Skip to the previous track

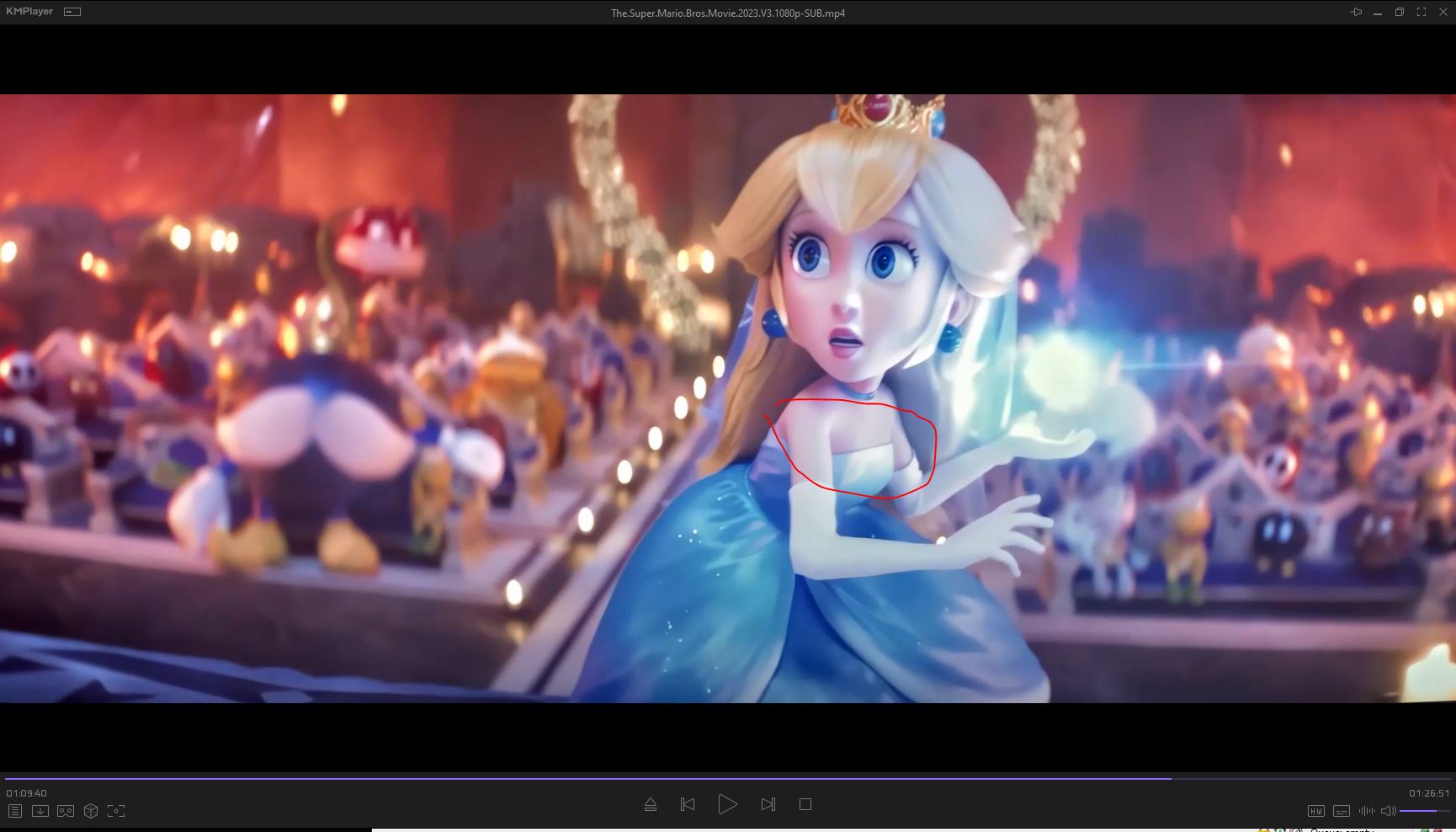pyautogui.click(x=688, y=805)
